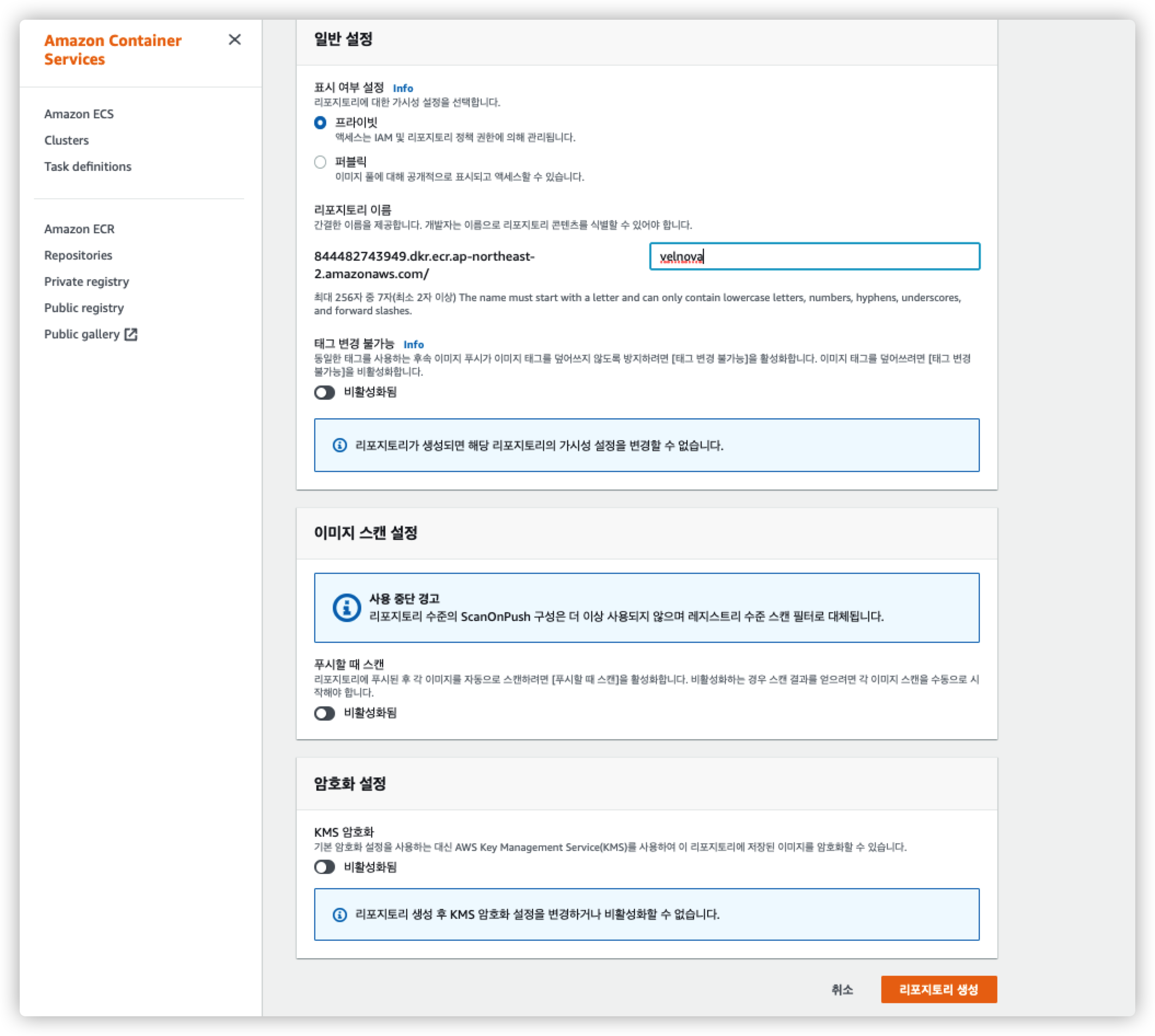Screen dimensions: 1155x1036
Task: Click the 리포지토리 생성 button
Action: click(938, 989)
